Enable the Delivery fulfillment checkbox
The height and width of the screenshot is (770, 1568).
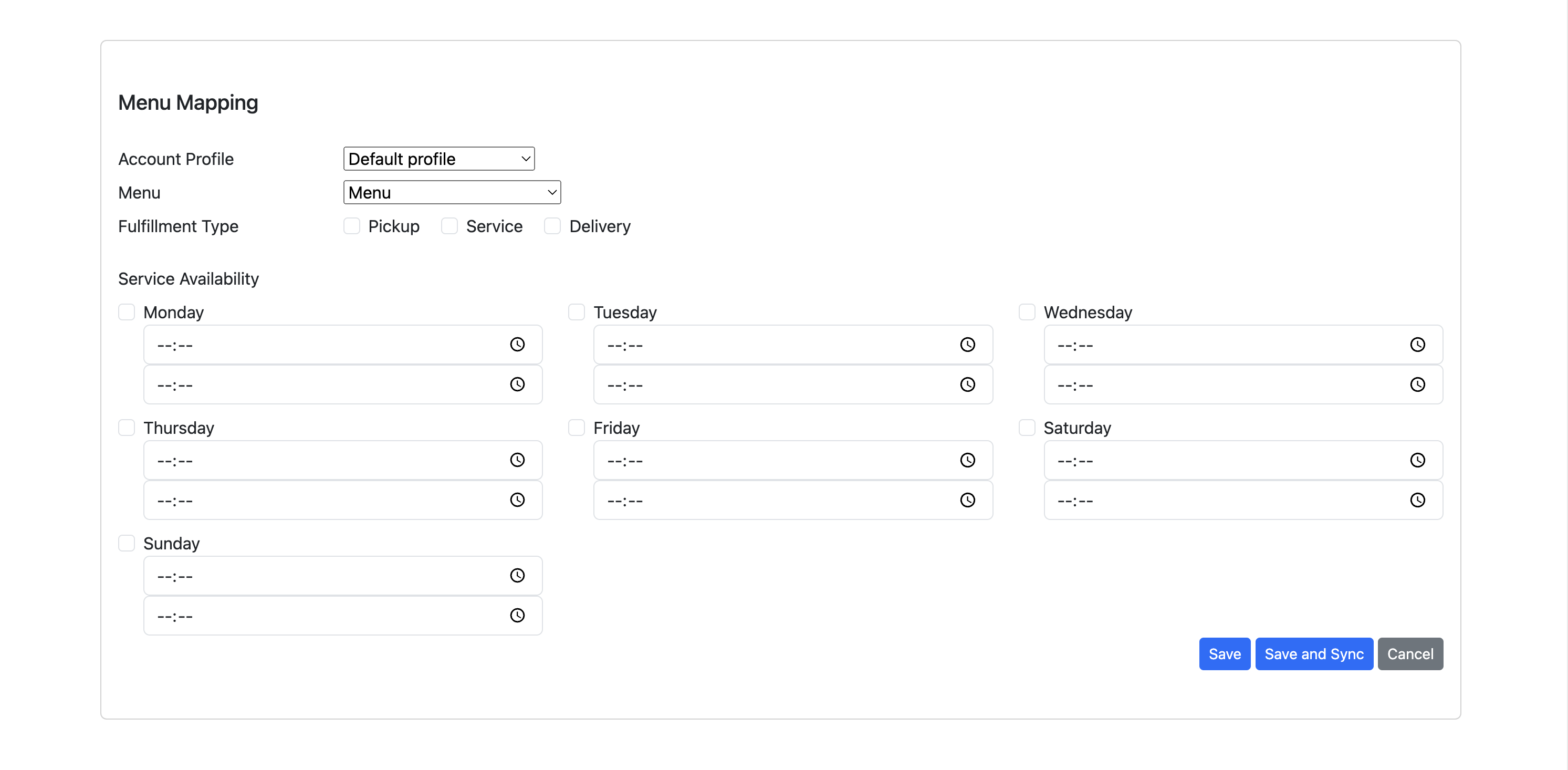(553, 226)
